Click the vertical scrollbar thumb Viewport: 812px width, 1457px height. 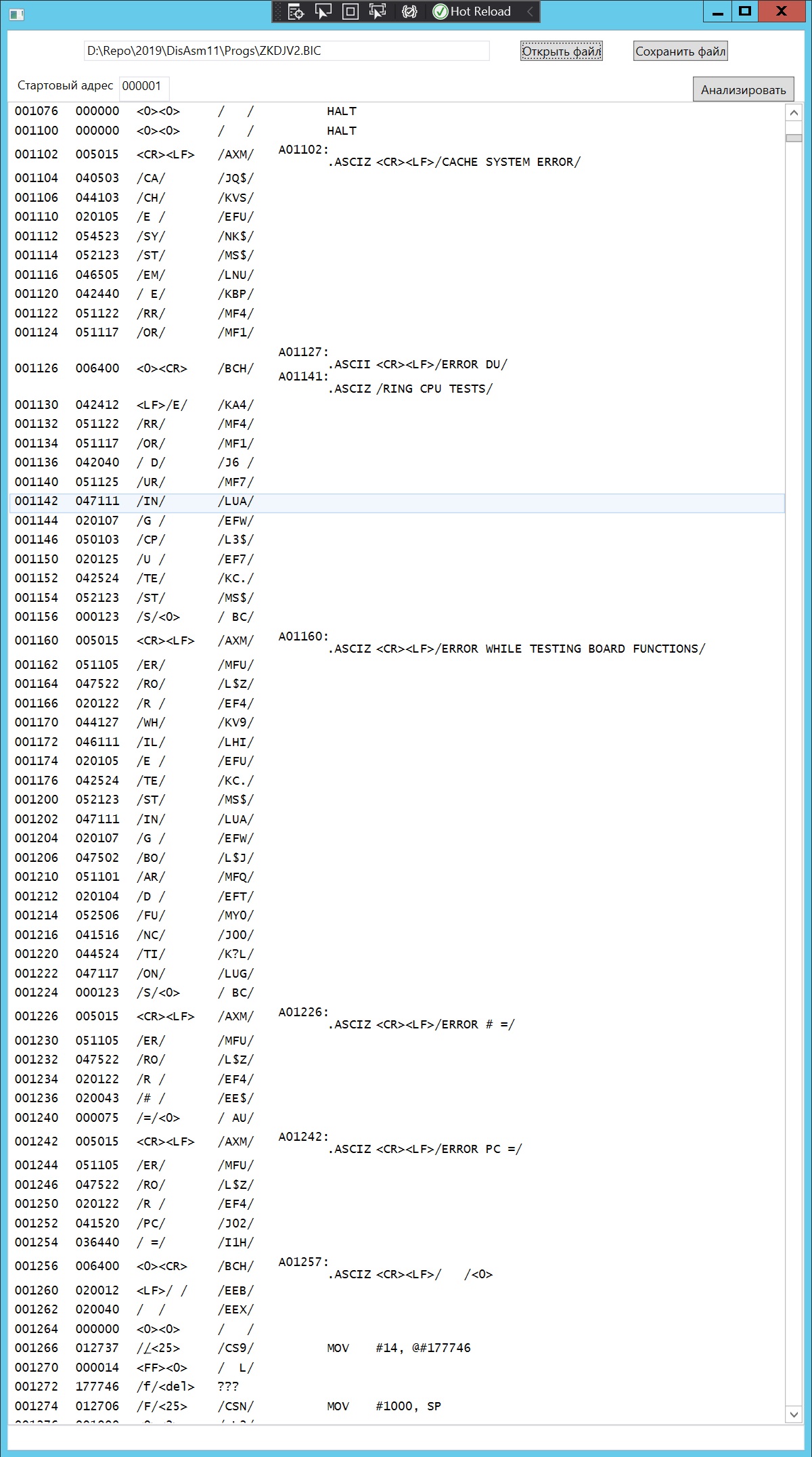(x=794, y=138)
